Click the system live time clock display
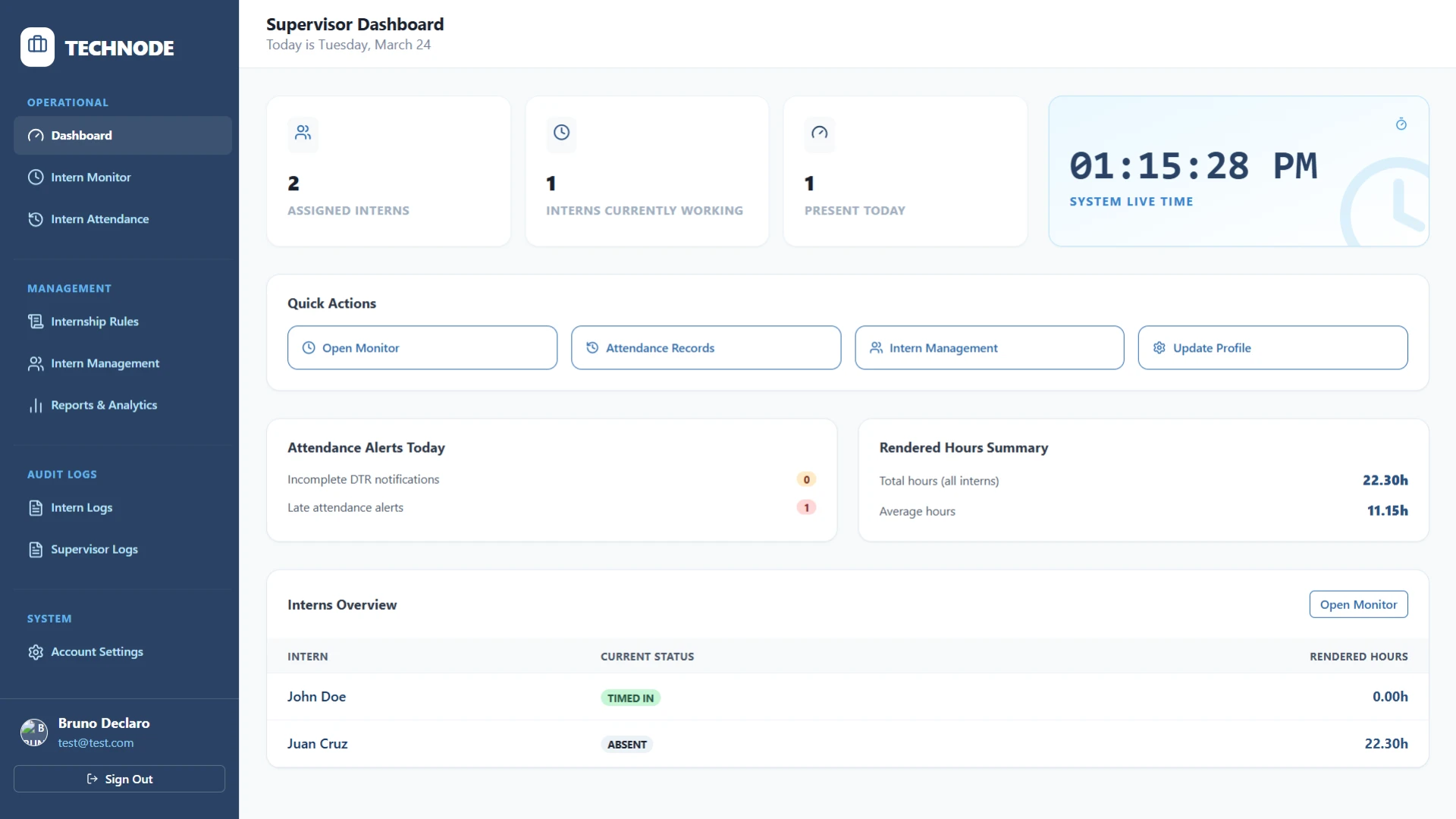The width and height of the screenshot is (1456, 819). (x=1194, y=166)
